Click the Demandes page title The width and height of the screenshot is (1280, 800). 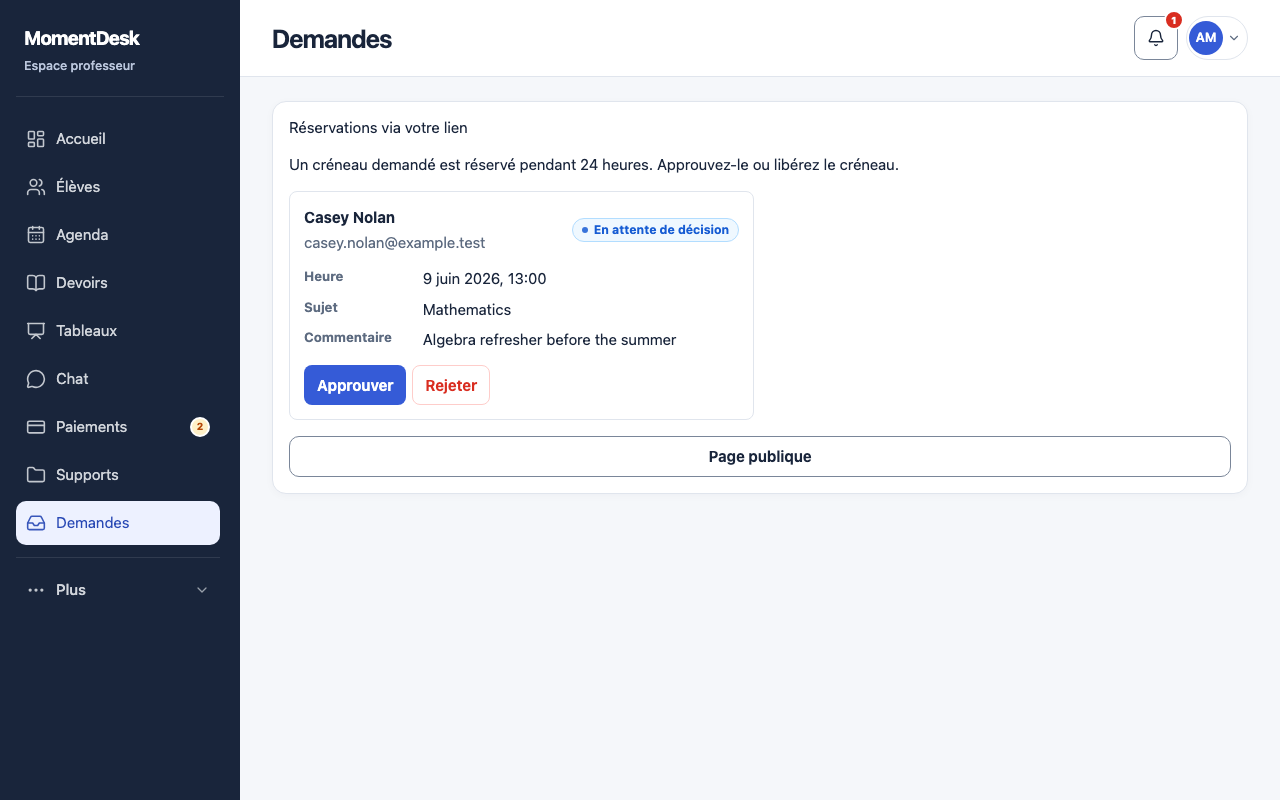click(332, 39)
